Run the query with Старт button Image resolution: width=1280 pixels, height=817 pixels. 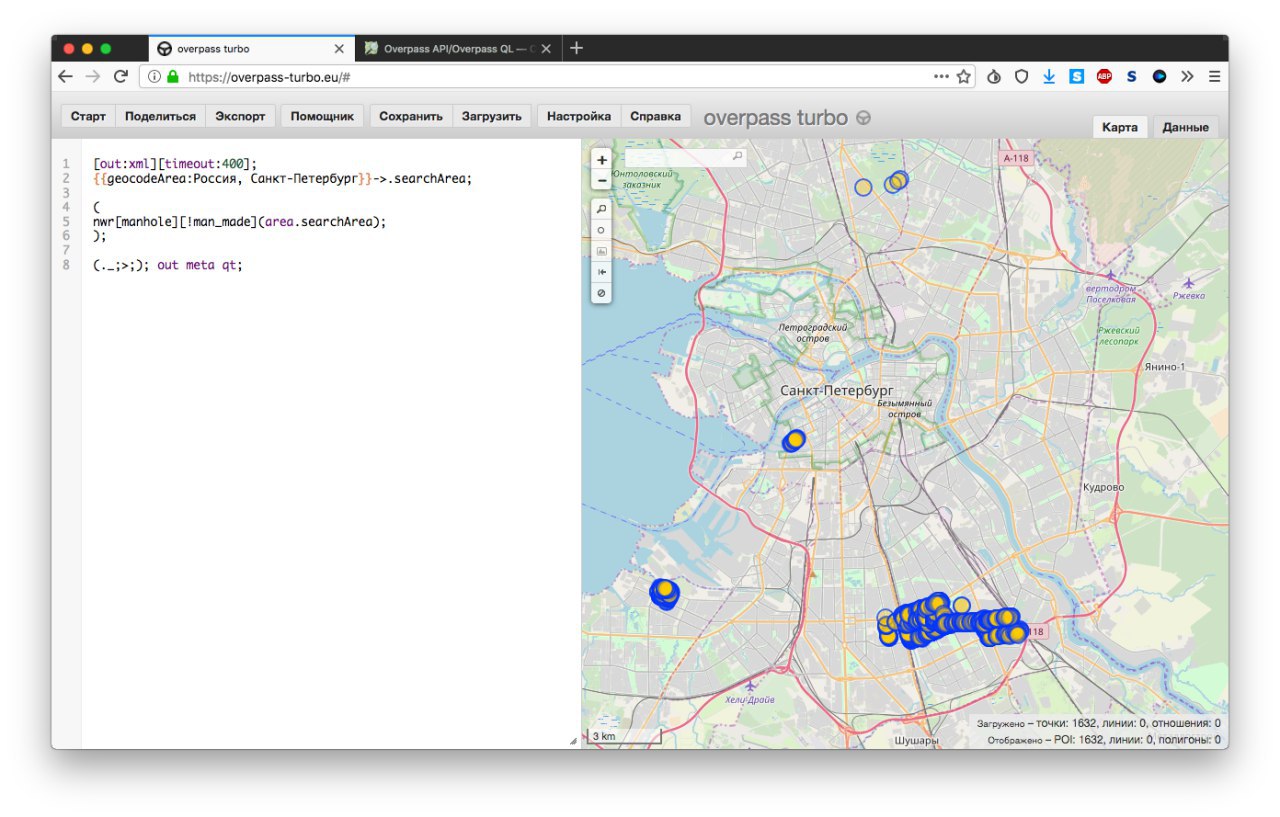88,116
